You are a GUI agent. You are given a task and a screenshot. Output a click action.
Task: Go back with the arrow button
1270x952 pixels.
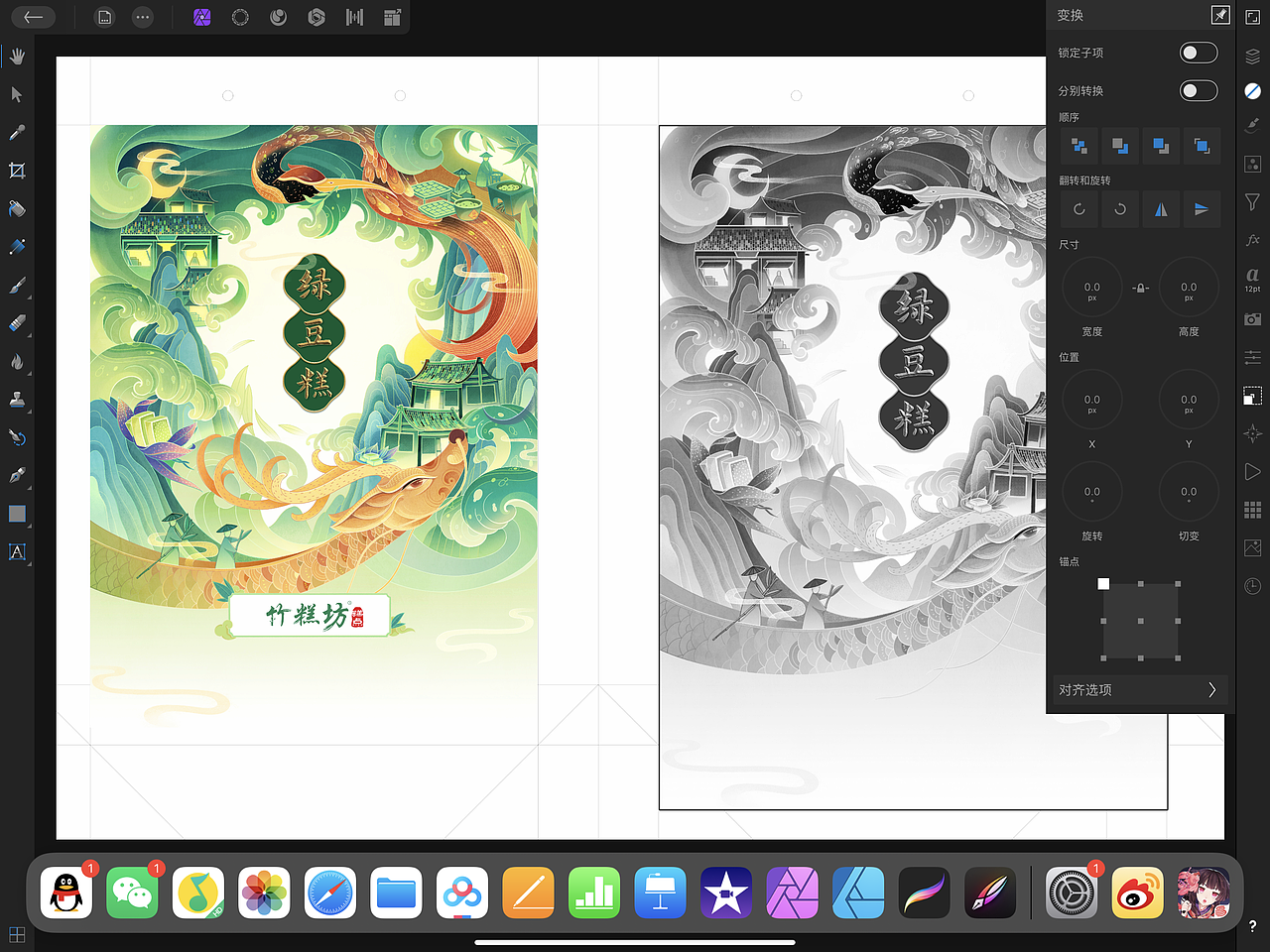[x=34, y=17]
